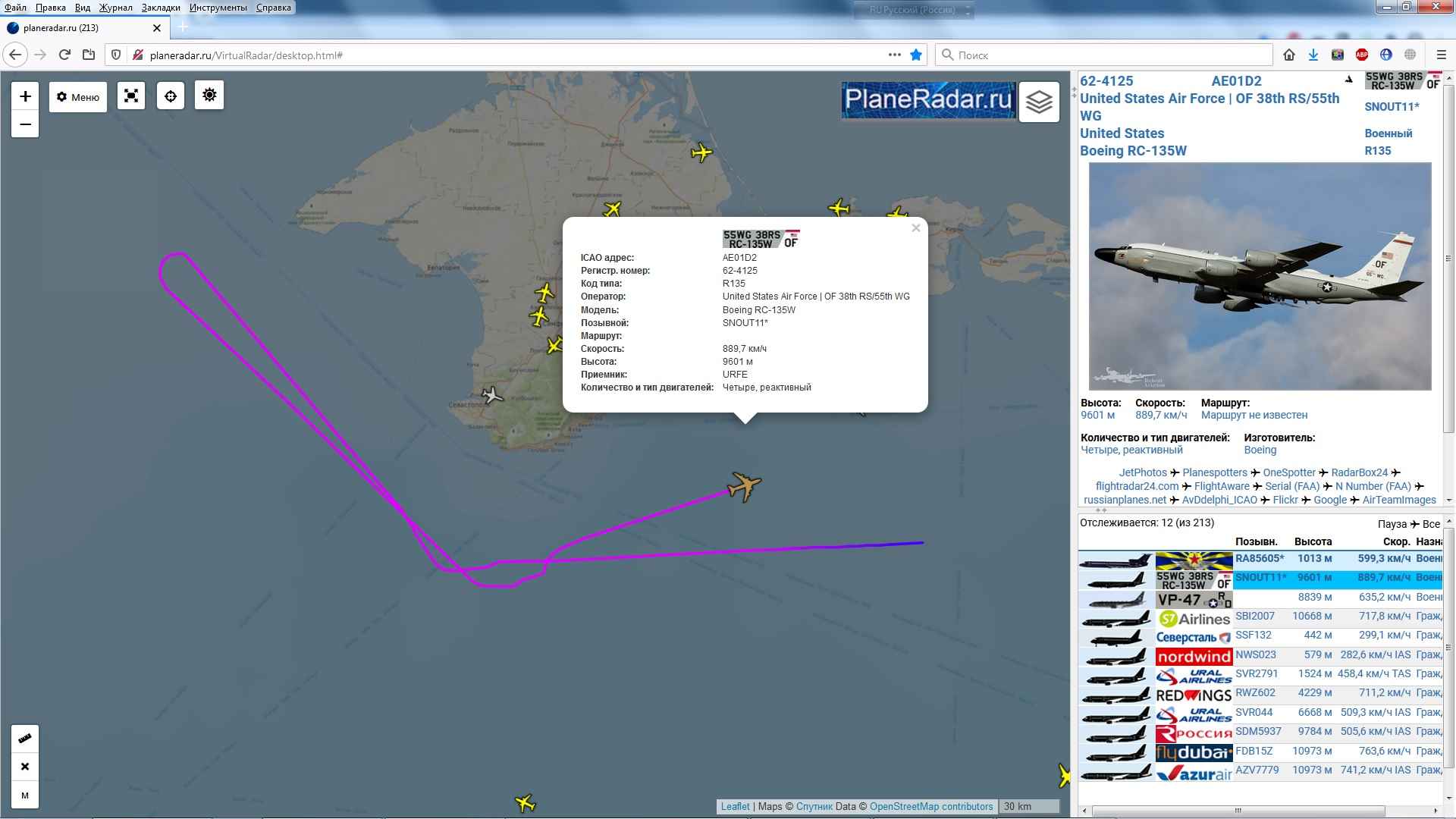Sort list by Скор. column
The height and width of the screenshot is (819, 1456).
point(1396,541)
